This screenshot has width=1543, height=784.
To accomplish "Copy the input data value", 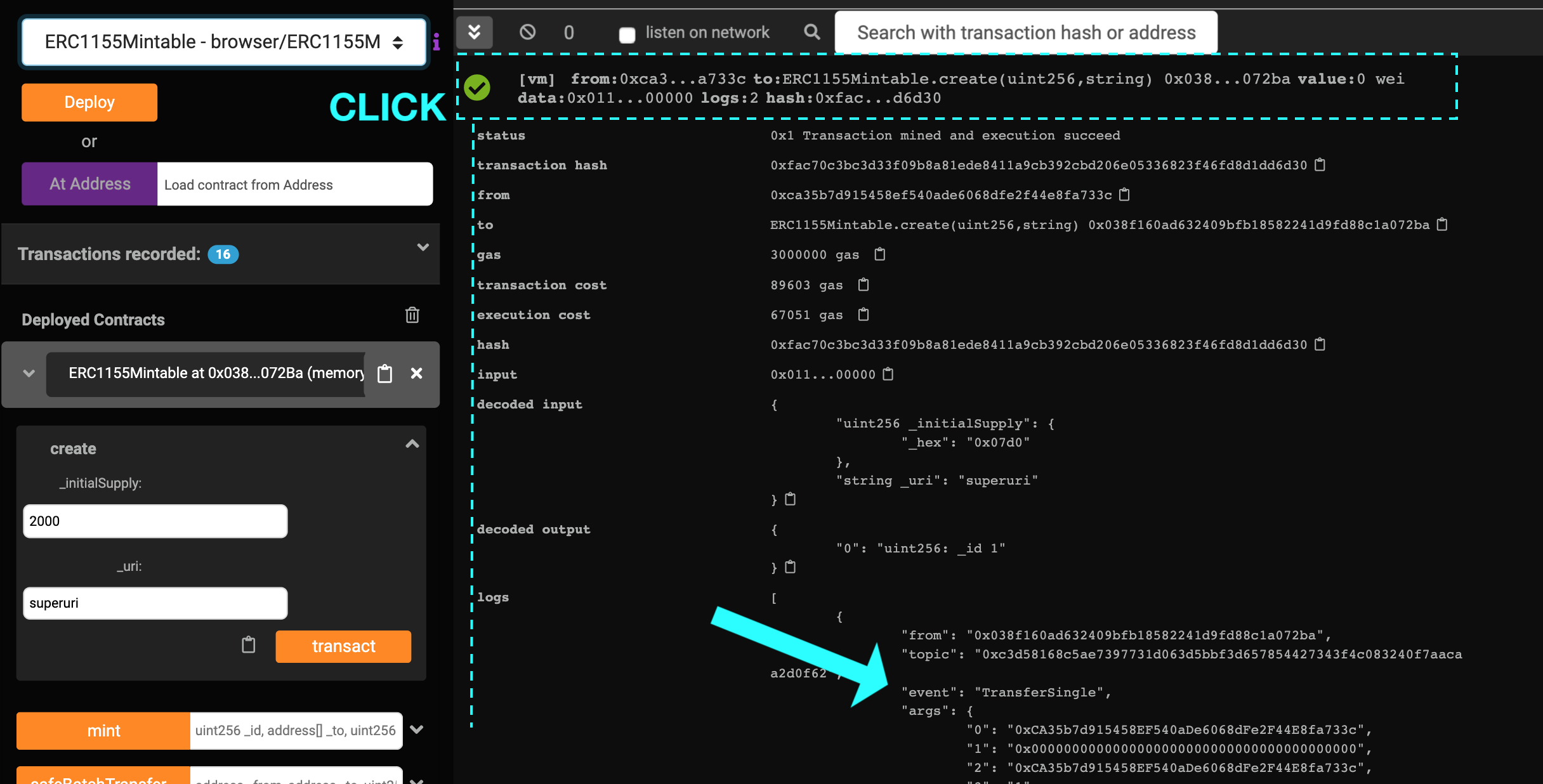I will tap(888, 374).
